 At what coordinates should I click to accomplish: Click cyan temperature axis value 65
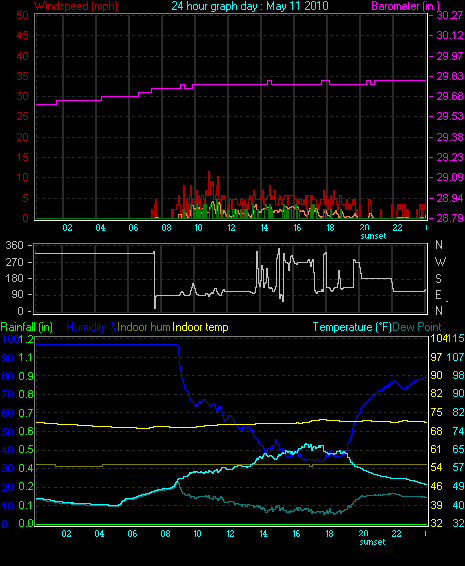[x=458, y=449]
